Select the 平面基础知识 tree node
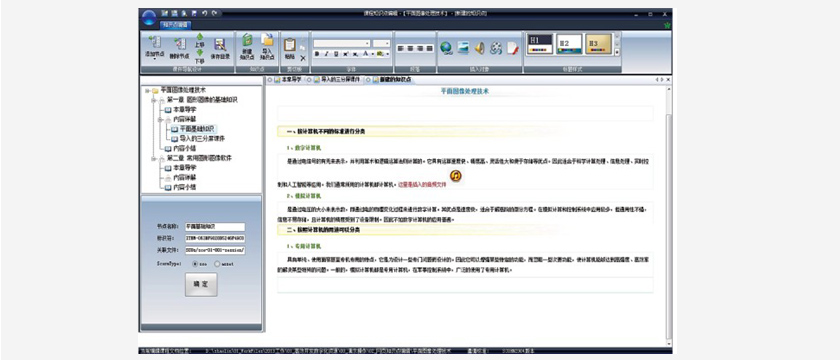Screen dimensions: 840x360 (193, 129)
